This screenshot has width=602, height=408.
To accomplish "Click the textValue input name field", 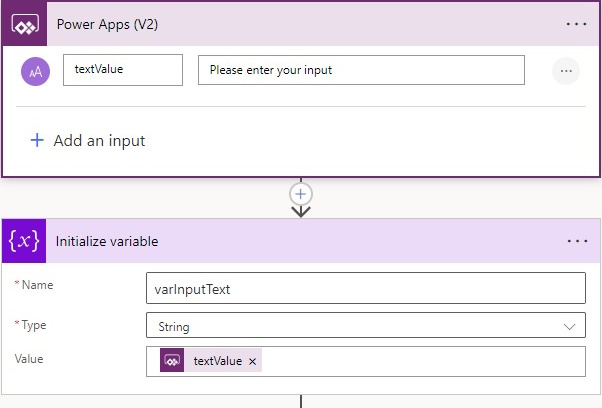I will click(x=123, y=70).
